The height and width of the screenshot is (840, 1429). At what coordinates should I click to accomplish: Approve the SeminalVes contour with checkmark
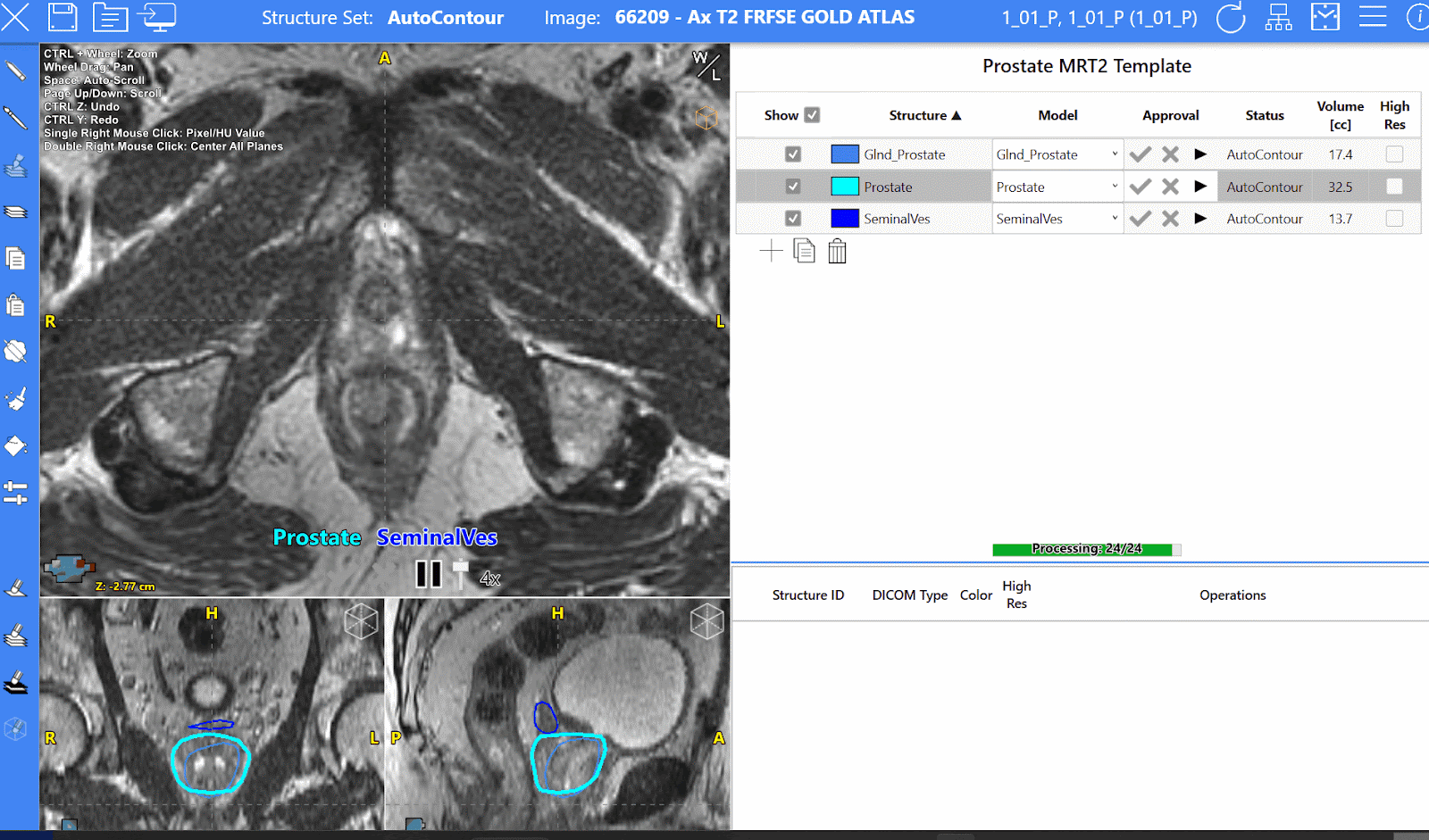(x=1141, y=219)
